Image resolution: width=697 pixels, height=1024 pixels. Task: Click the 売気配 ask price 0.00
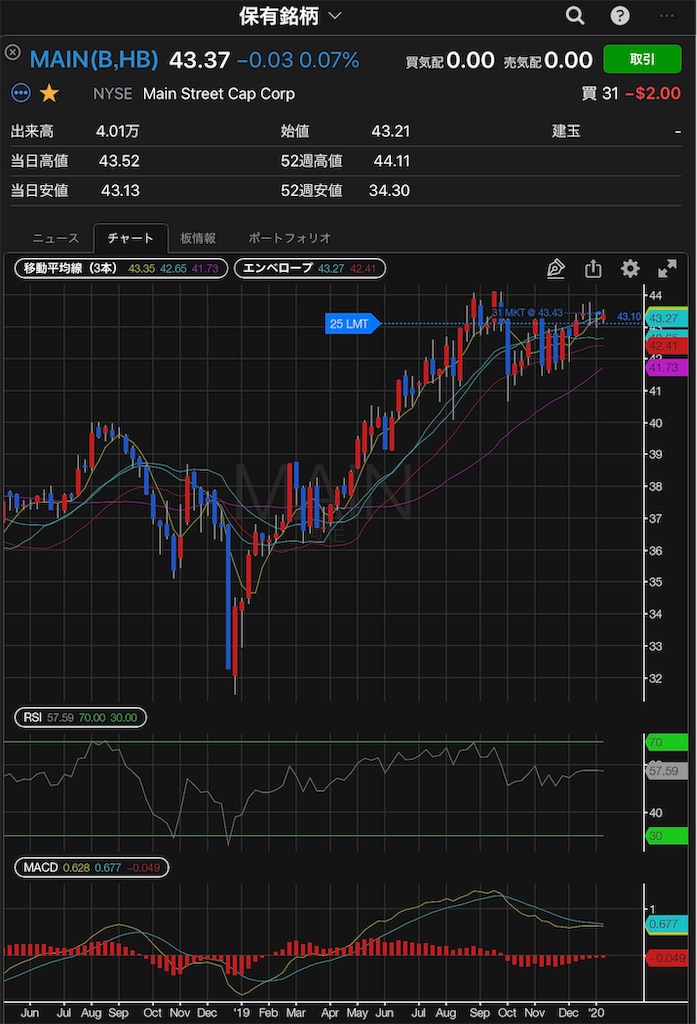click(568, 60)
